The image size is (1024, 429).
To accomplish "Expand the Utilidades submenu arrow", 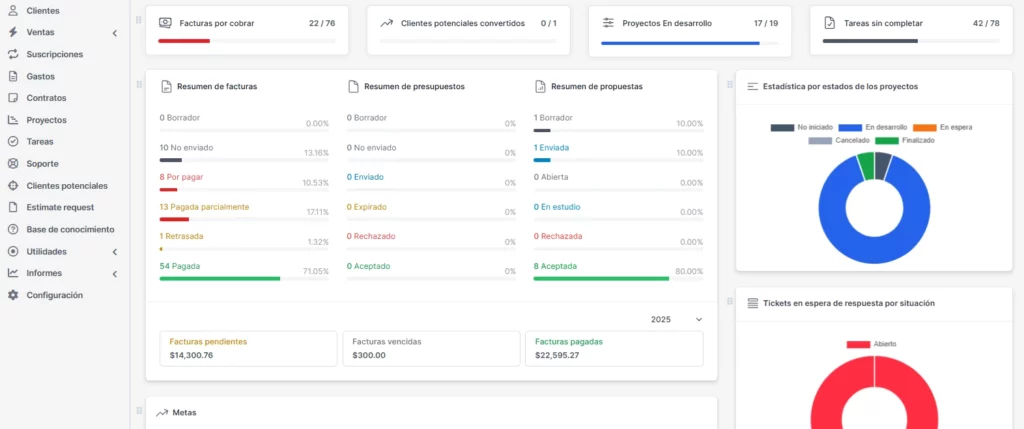I will 114,252.
